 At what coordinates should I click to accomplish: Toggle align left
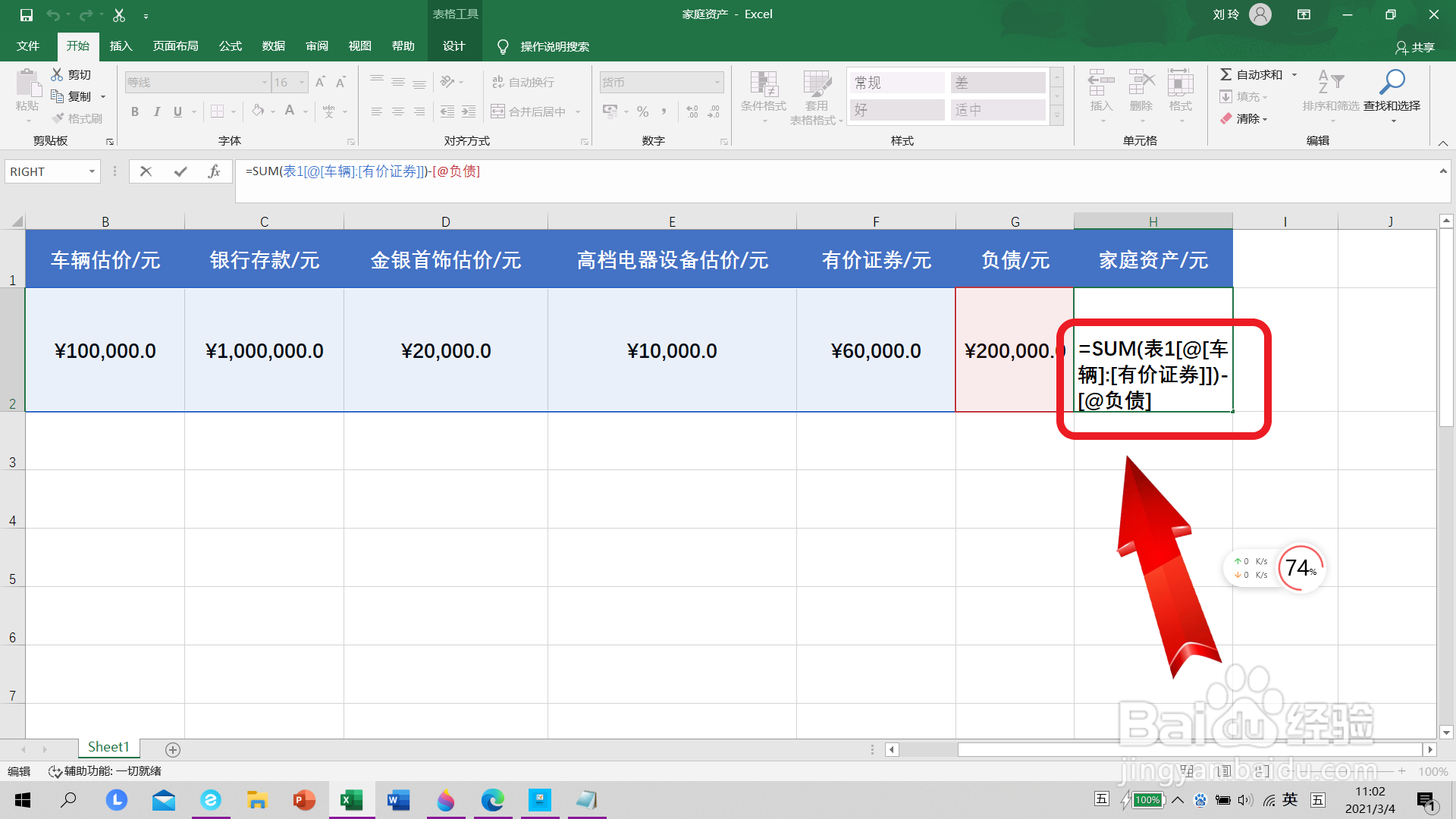377,111
